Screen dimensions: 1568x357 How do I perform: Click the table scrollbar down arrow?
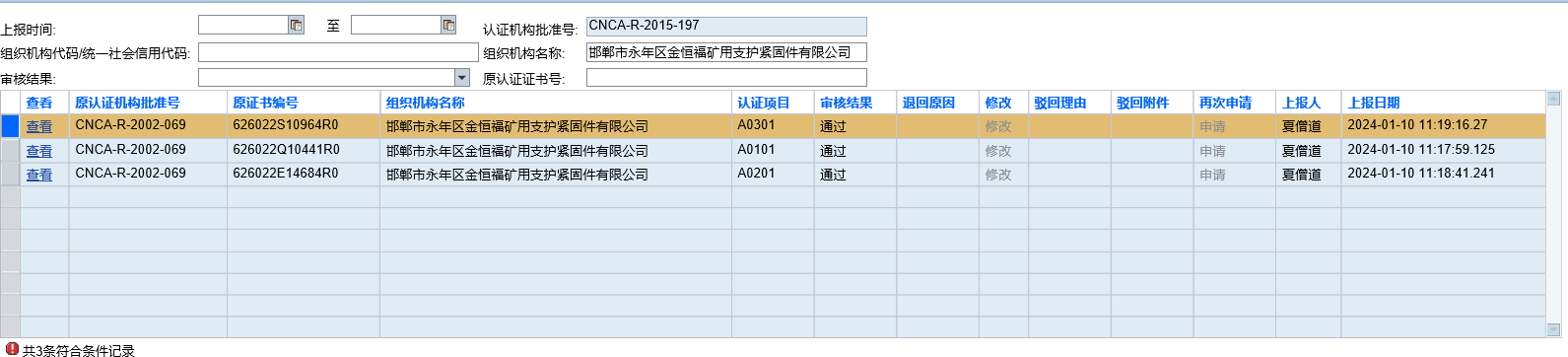tap(1554, 329)
